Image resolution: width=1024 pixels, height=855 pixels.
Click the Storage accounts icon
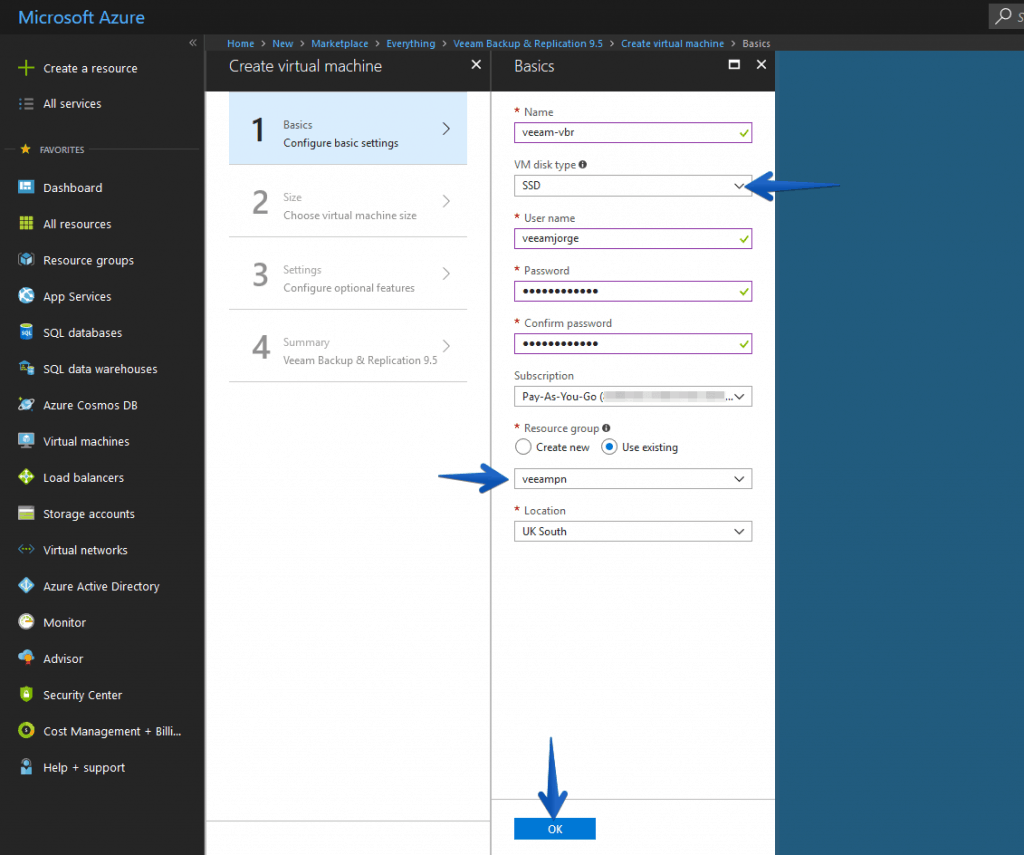coord(26,513)
